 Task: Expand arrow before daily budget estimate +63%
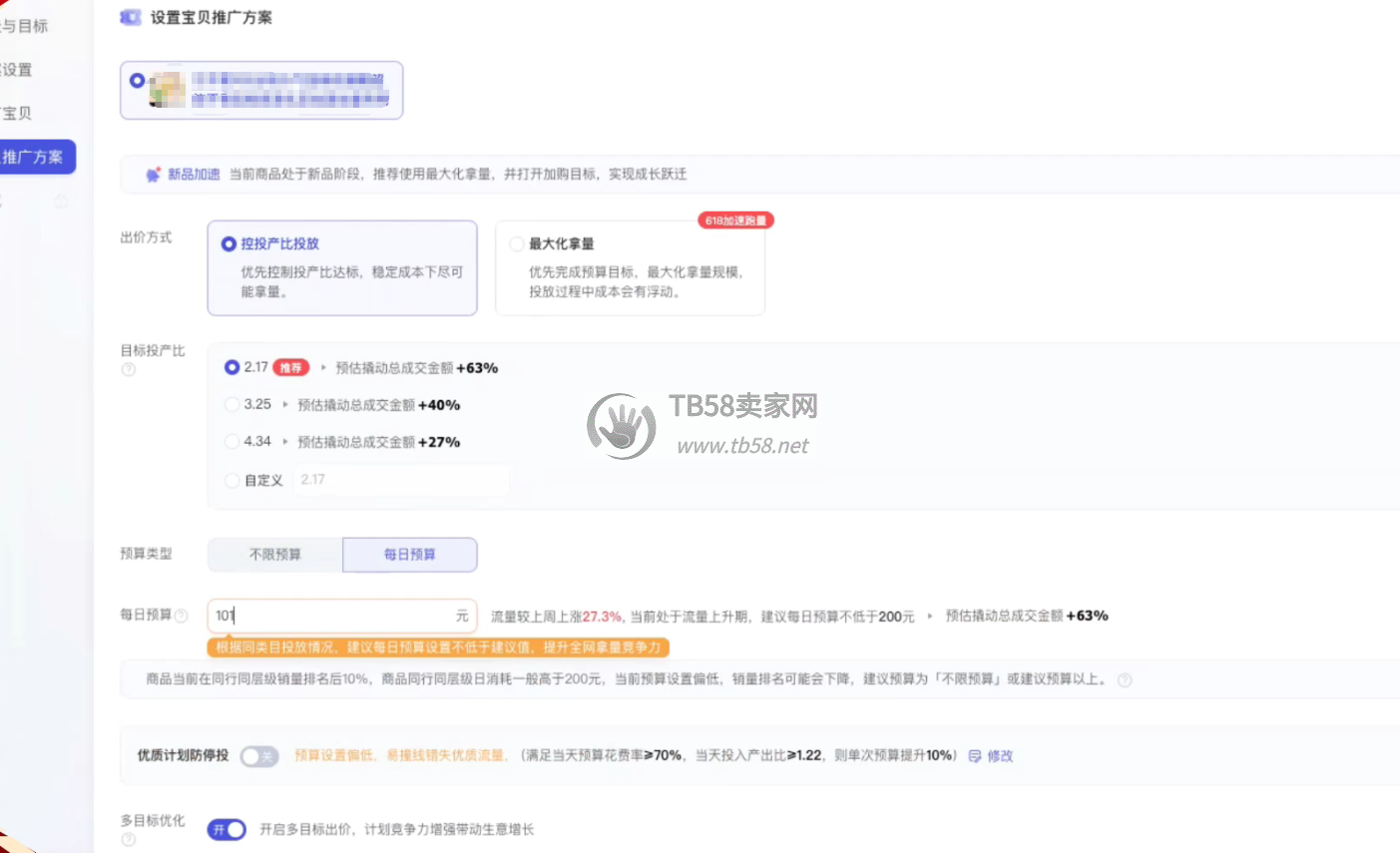tap(930, 617)
